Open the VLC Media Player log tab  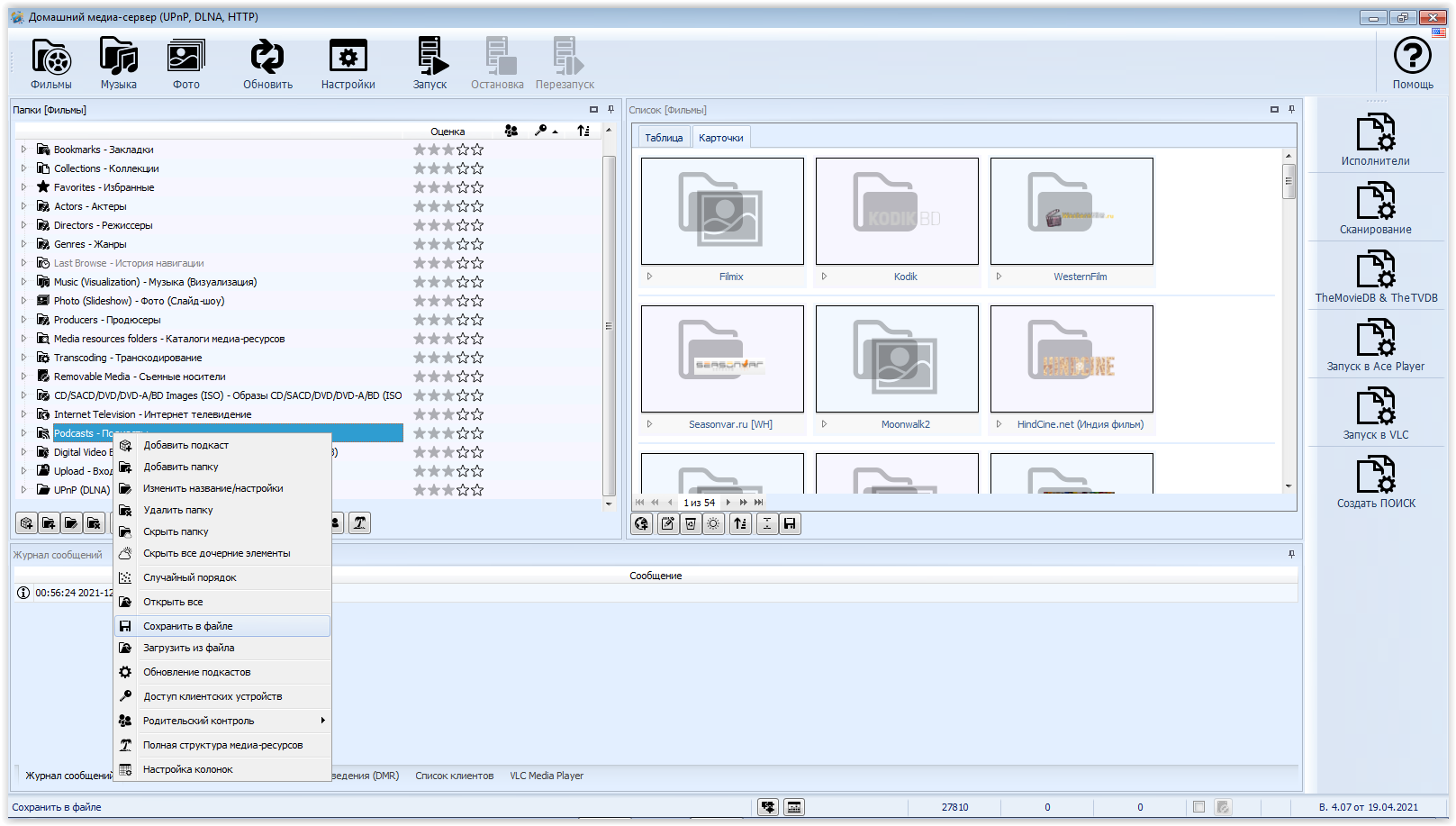point(547,776)
